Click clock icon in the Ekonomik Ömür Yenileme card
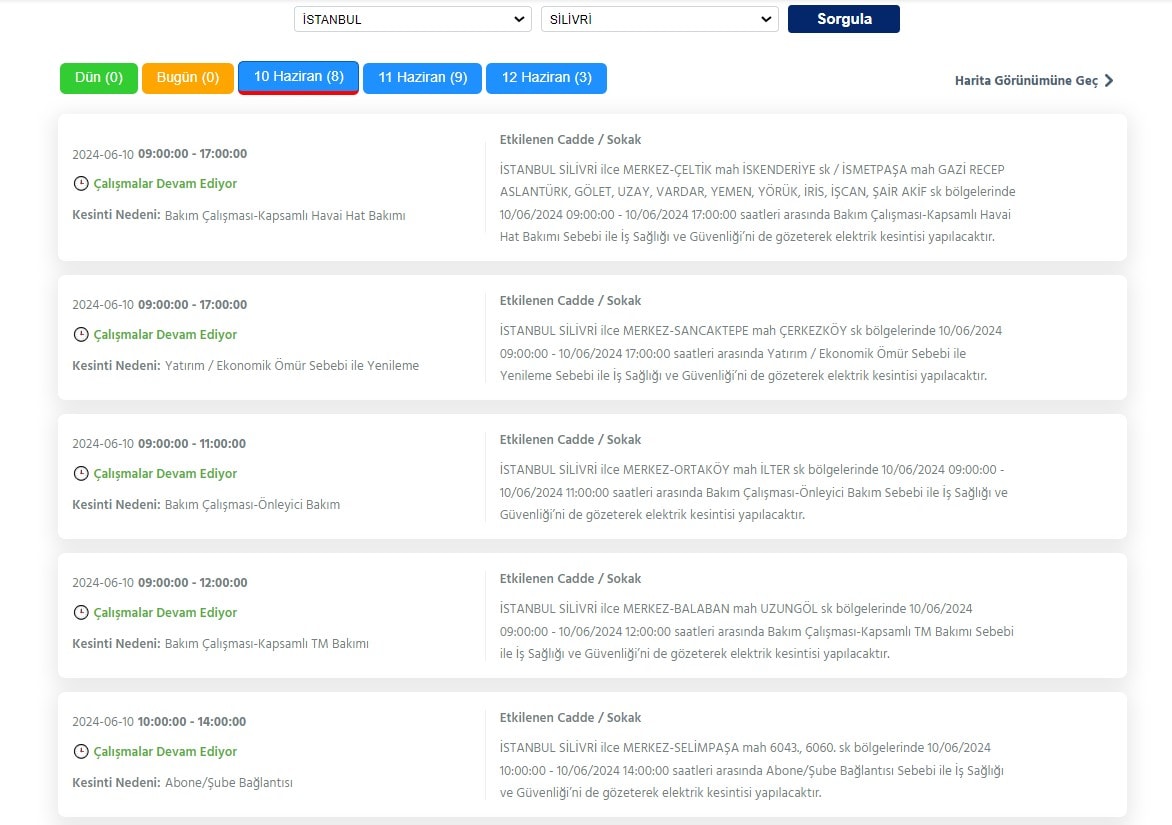 click(x=81, y=334)
